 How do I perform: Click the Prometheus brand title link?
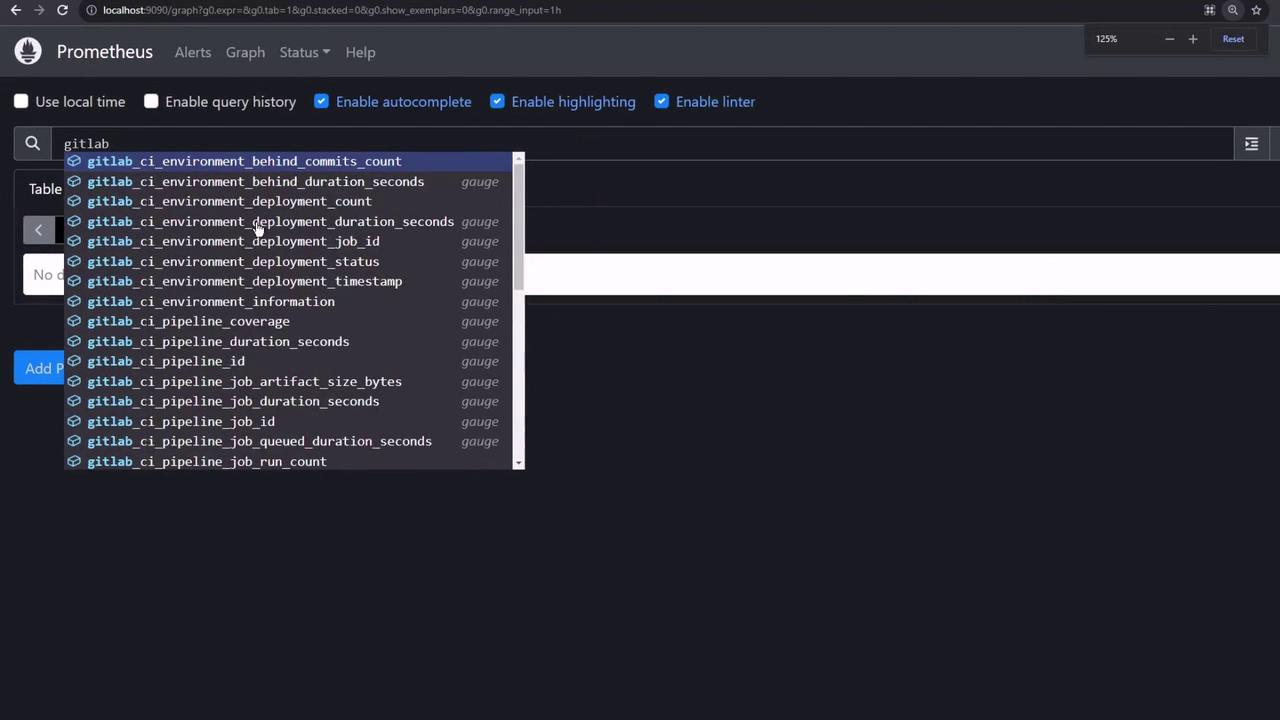105,52
